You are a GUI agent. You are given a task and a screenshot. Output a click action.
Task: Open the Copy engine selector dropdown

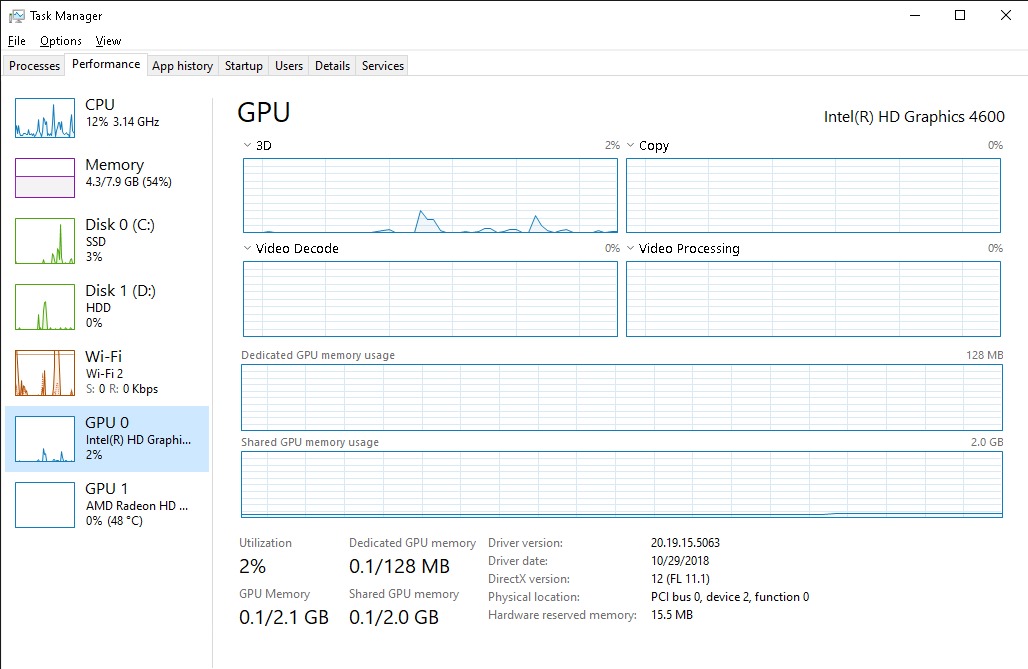631,146
